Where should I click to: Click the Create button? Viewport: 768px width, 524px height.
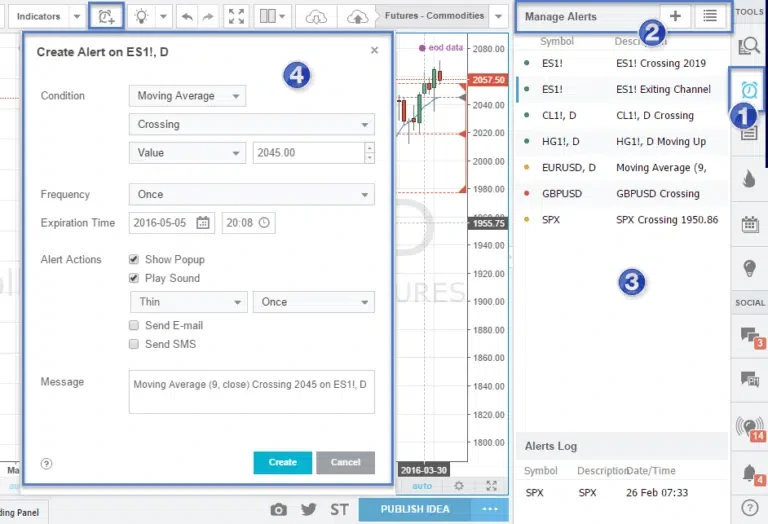(x=283, y=462)
